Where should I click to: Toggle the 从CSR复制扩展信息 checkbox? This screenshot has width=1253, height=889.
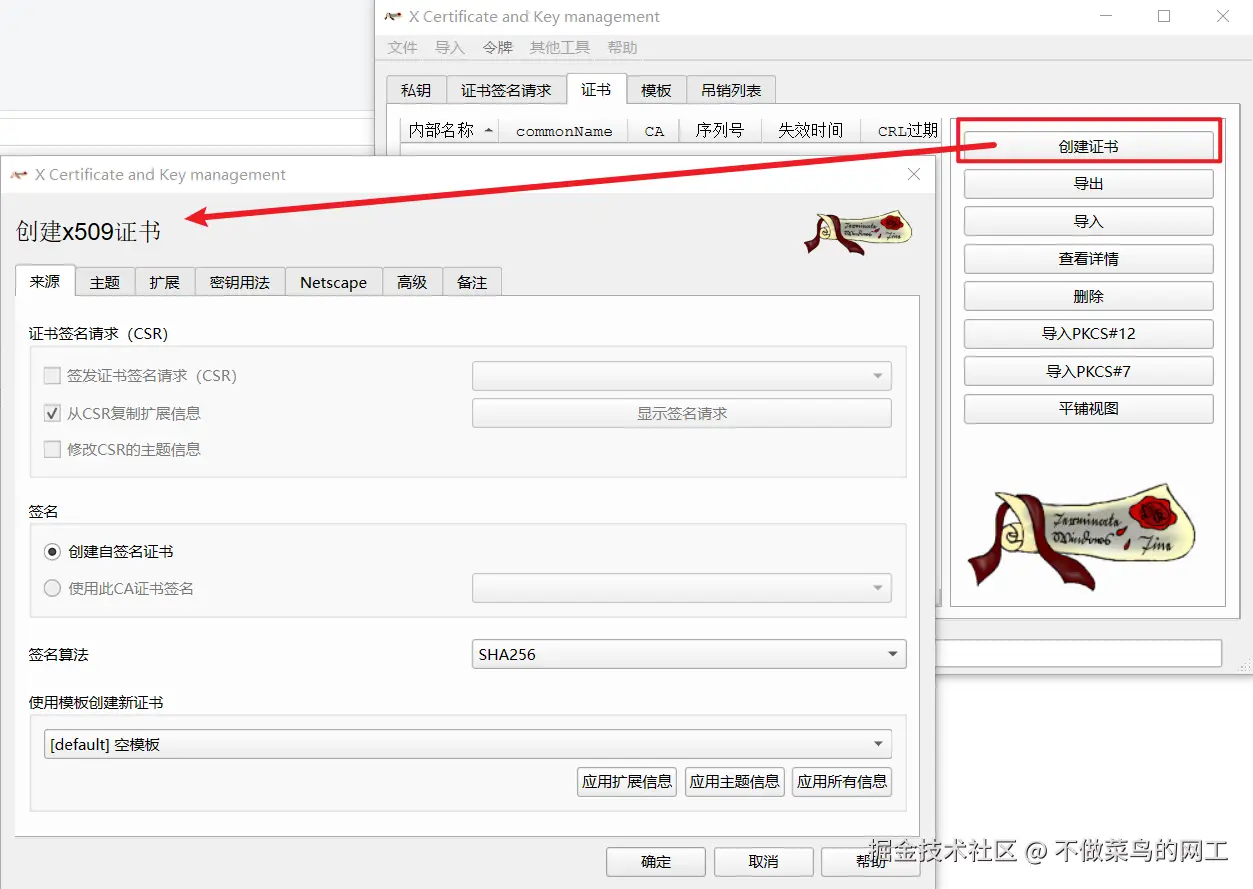coord(51,412)
